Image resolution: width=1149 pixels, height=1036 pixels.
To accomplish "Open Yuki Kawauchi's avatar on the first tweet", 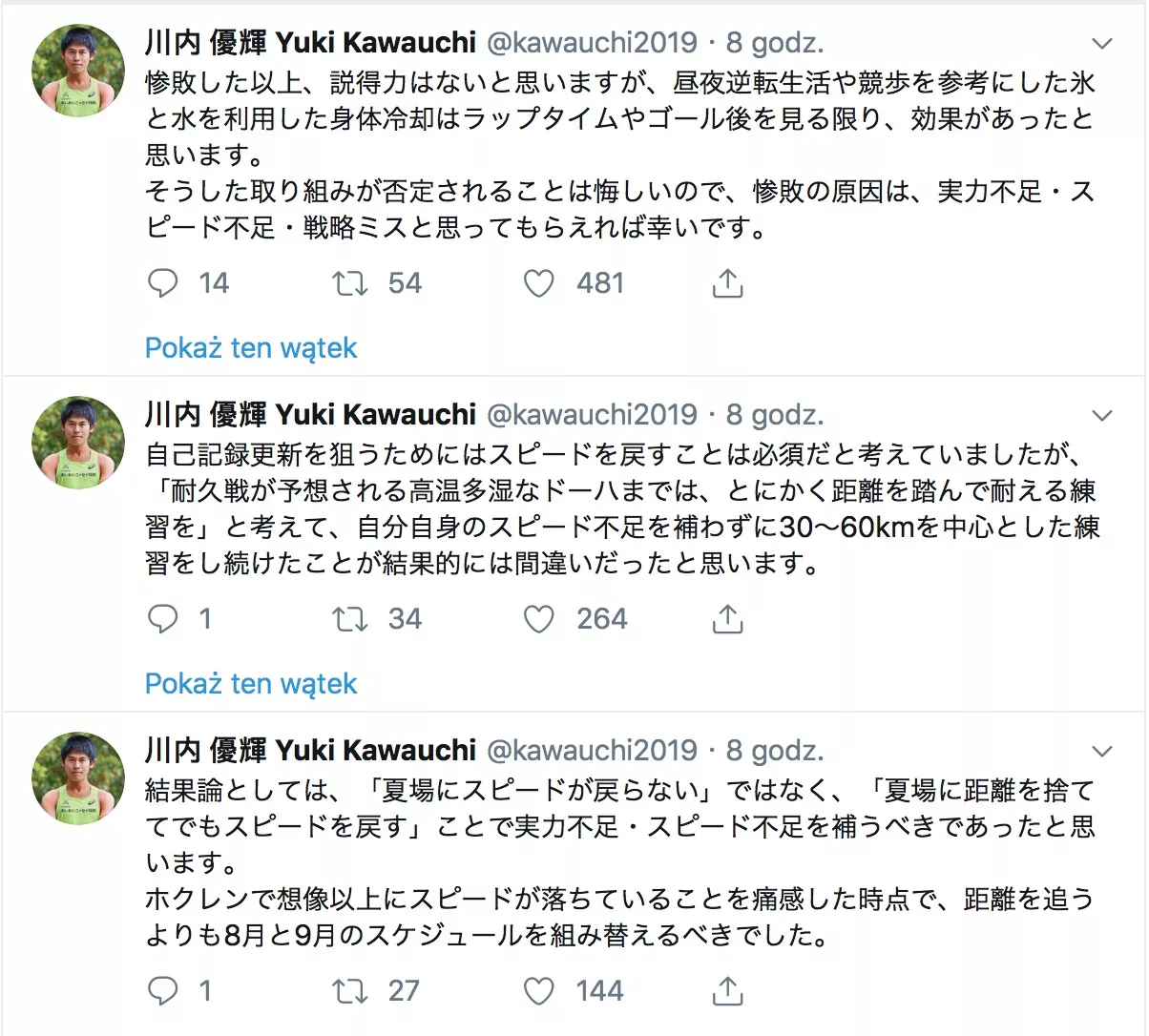I will (x=78, y=71).
